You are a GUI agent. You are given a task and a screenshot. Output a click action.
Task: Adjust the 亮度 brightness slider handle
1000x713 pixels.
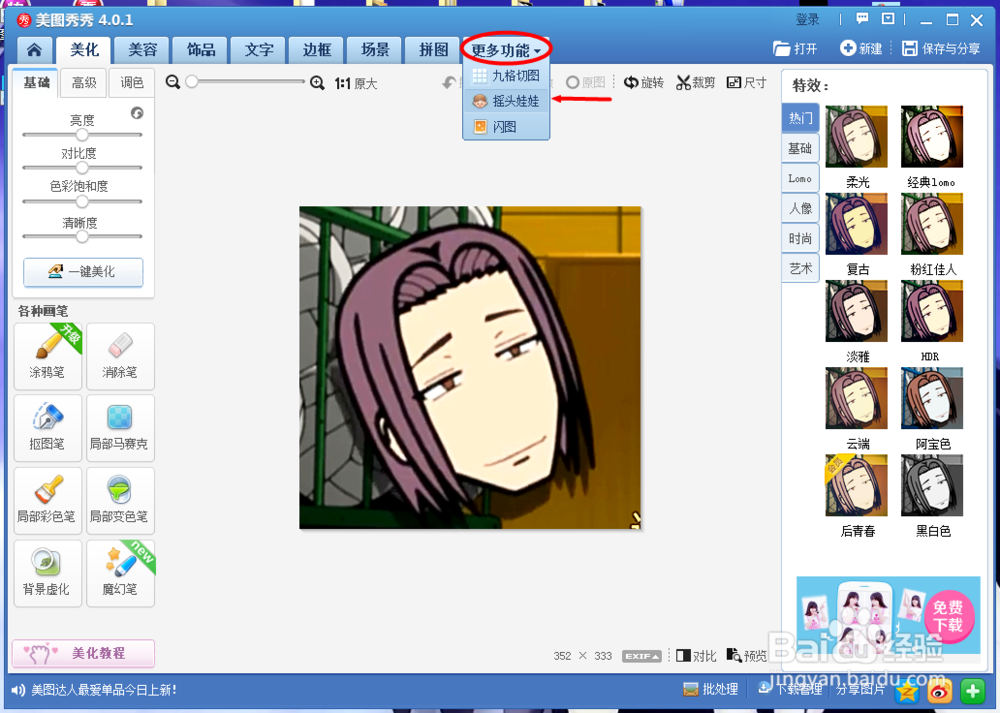[82, 135]
